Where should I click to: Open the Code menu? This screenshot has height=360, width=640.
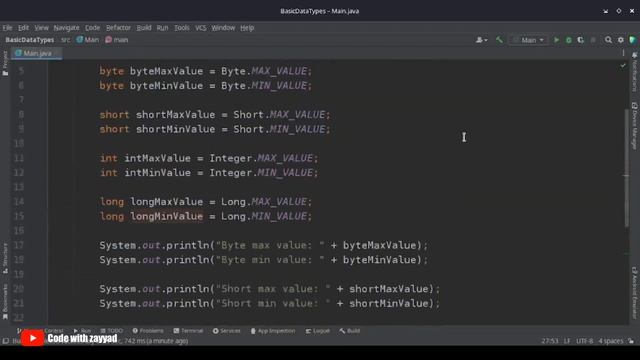tap(93, 28)
